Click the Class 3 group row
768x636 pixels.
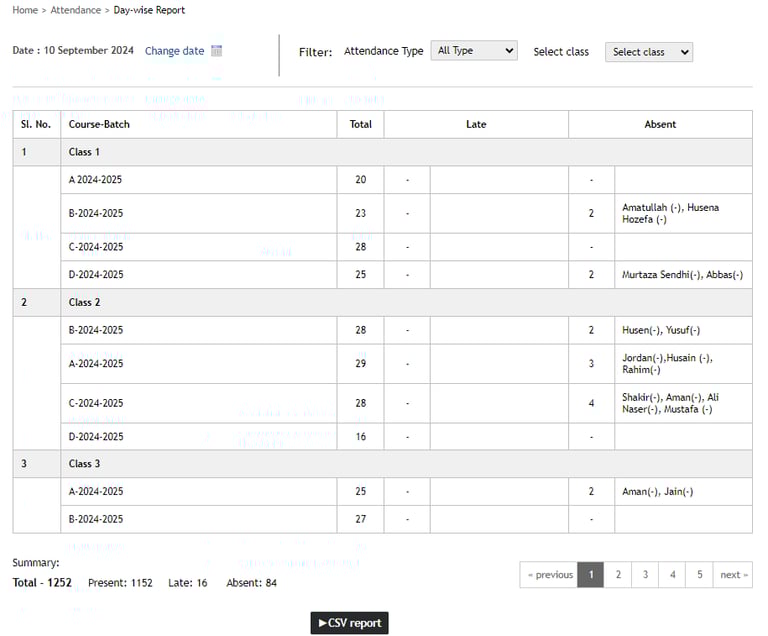click(x=84, y=464)
